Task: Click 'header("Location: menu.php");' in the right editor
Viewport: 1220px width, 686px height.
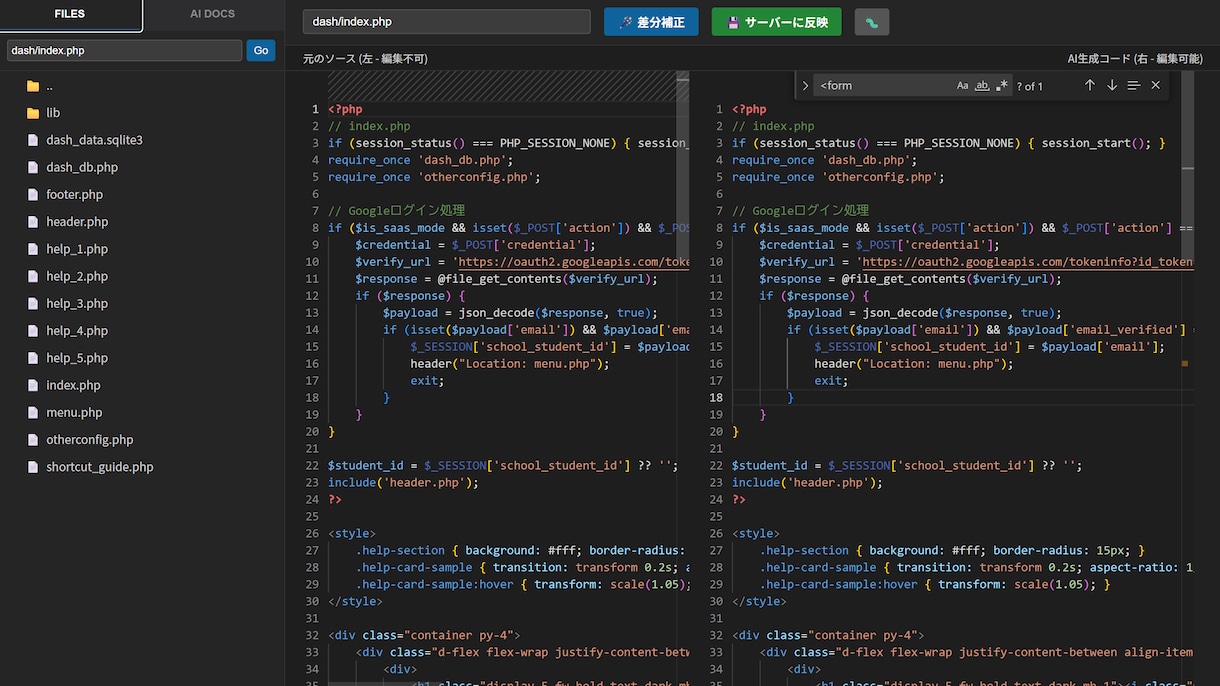Action: pyautogui.click(x=914, y=364)
